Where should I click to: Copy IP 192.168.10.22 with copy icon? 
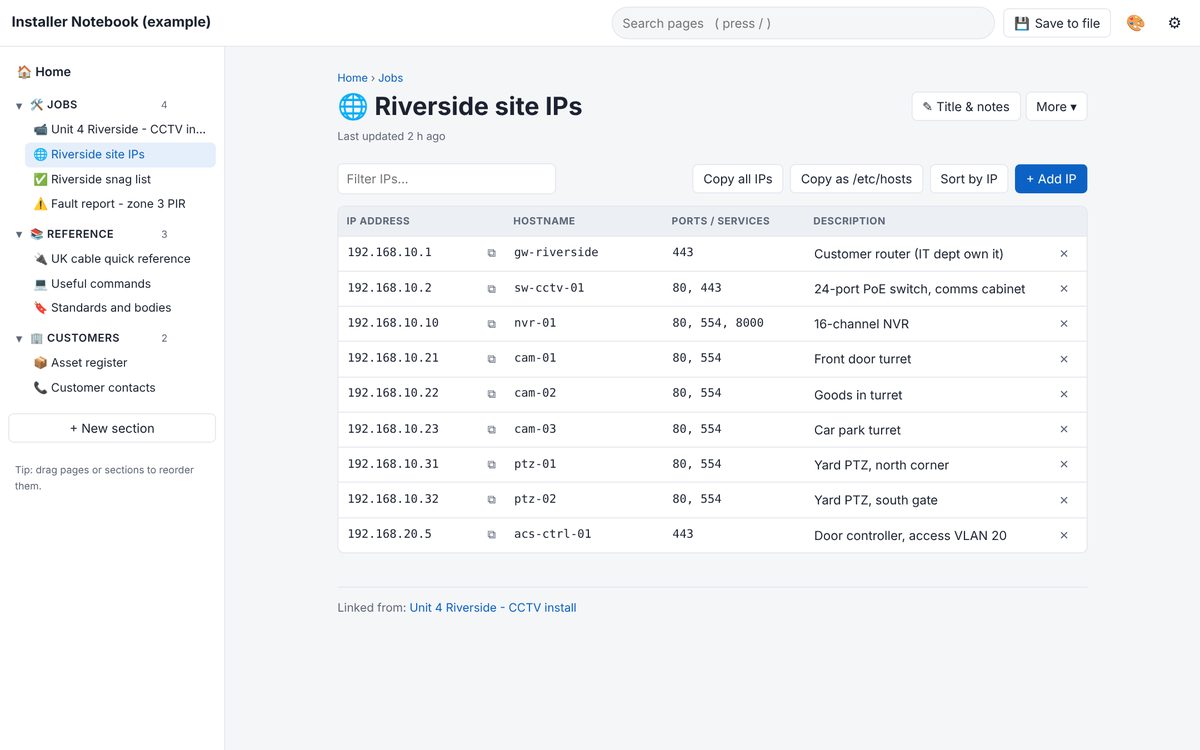(491, 394)
